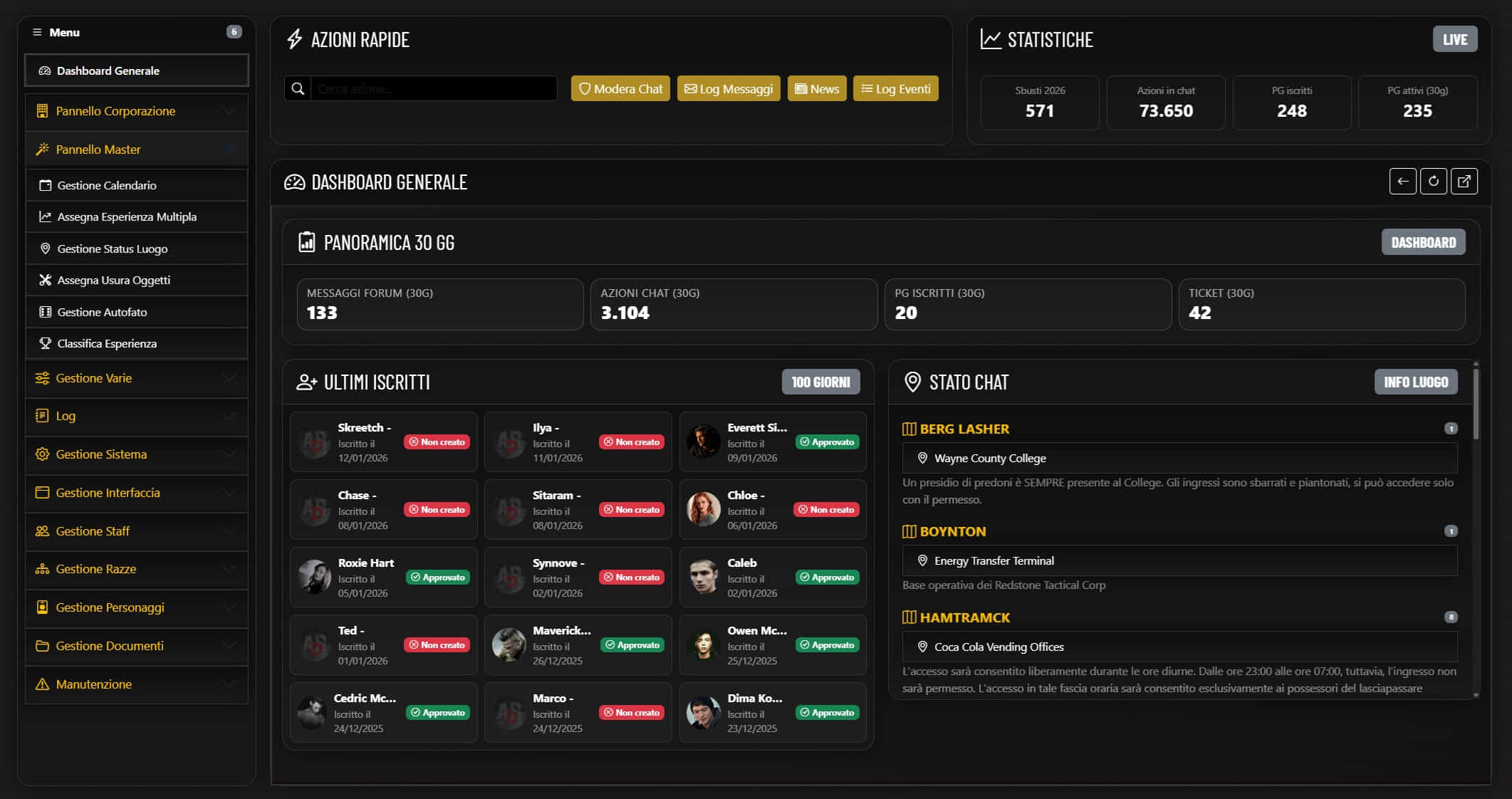The height and width of the screenshot is (799, 1512).
Task: Click the refresh icon in Dashboard Generale header
Action: 1433,182
